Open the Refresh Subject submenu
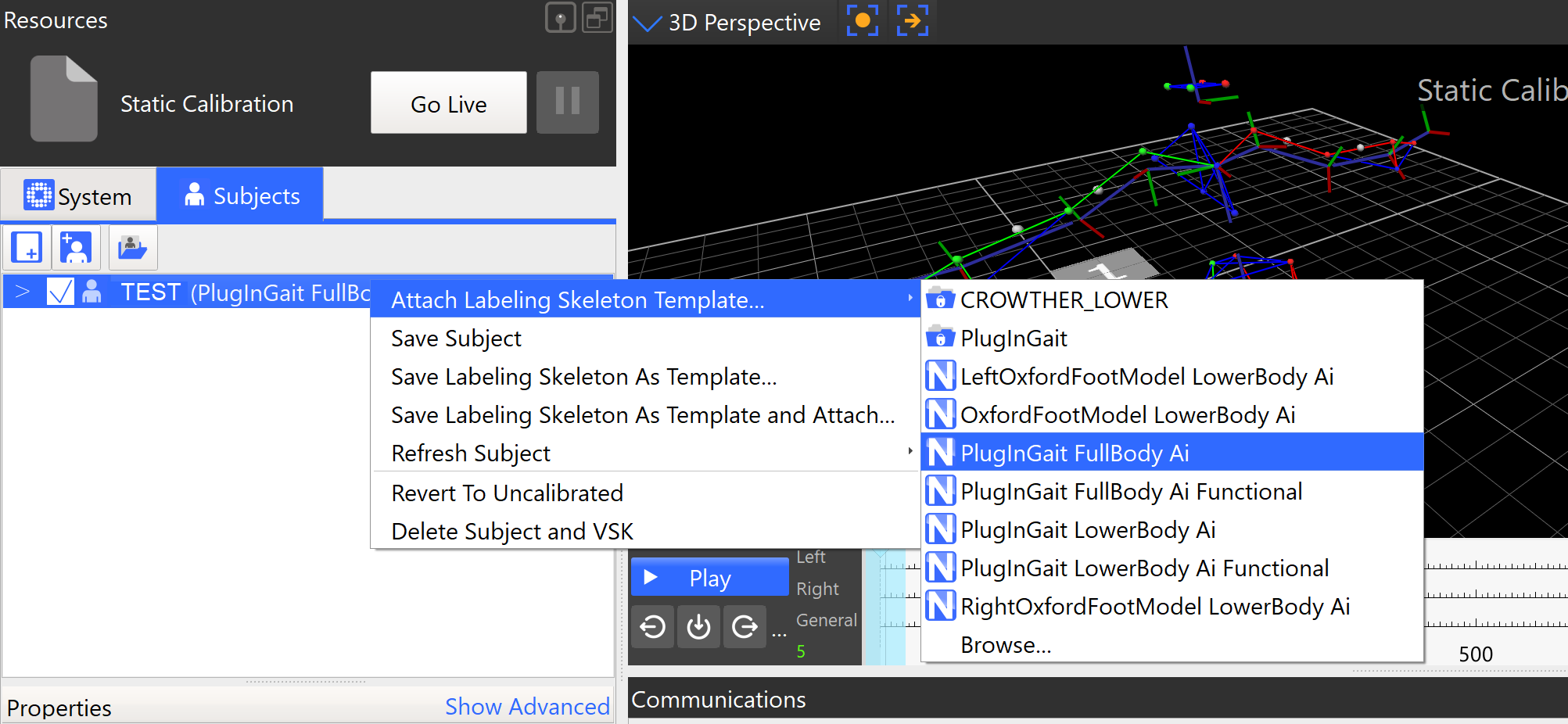The image size is (1568, 724). [644, 453]
